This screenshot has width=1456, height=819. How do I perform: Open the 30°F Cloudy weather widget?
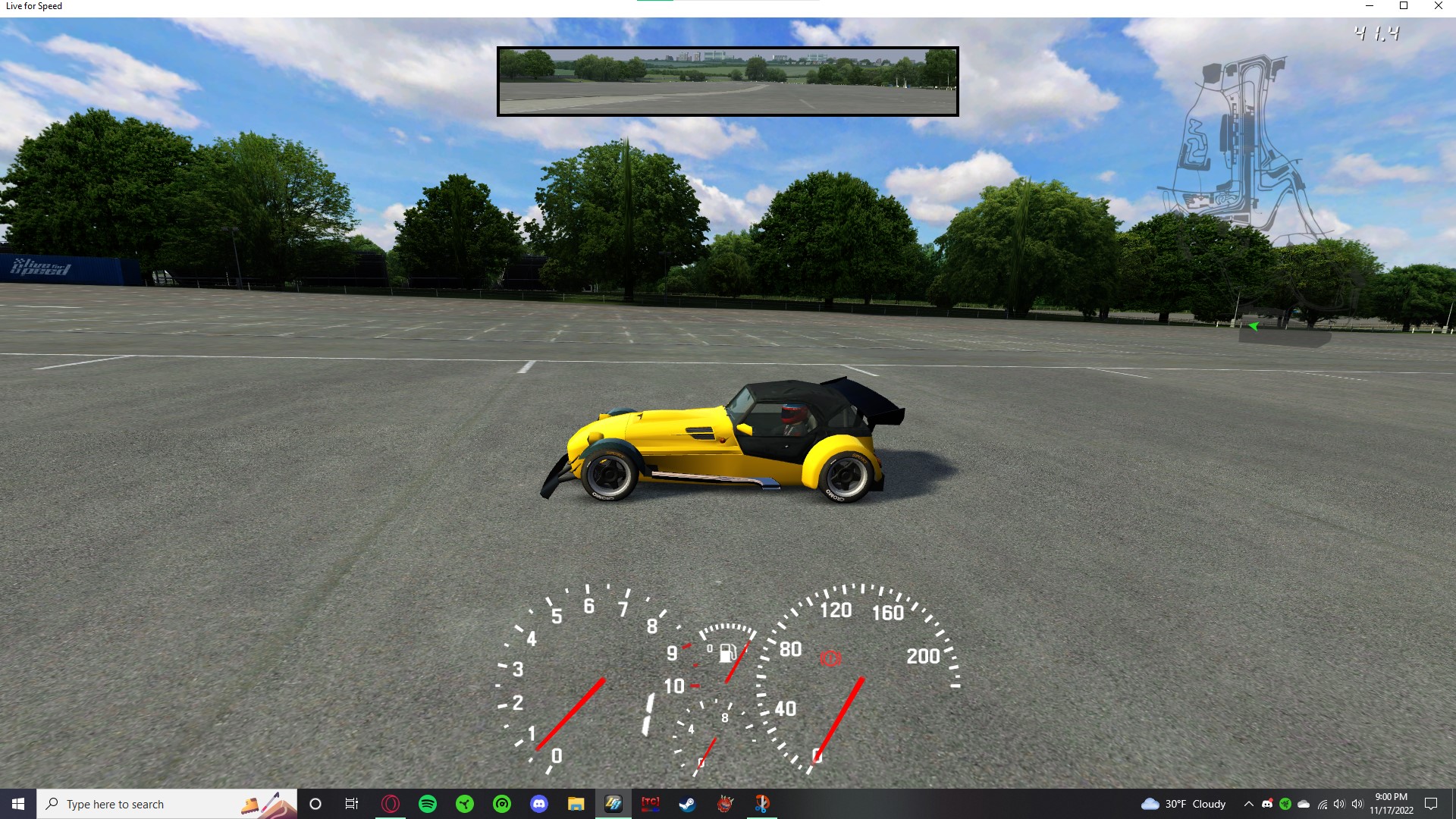(x=1183, y=804)
